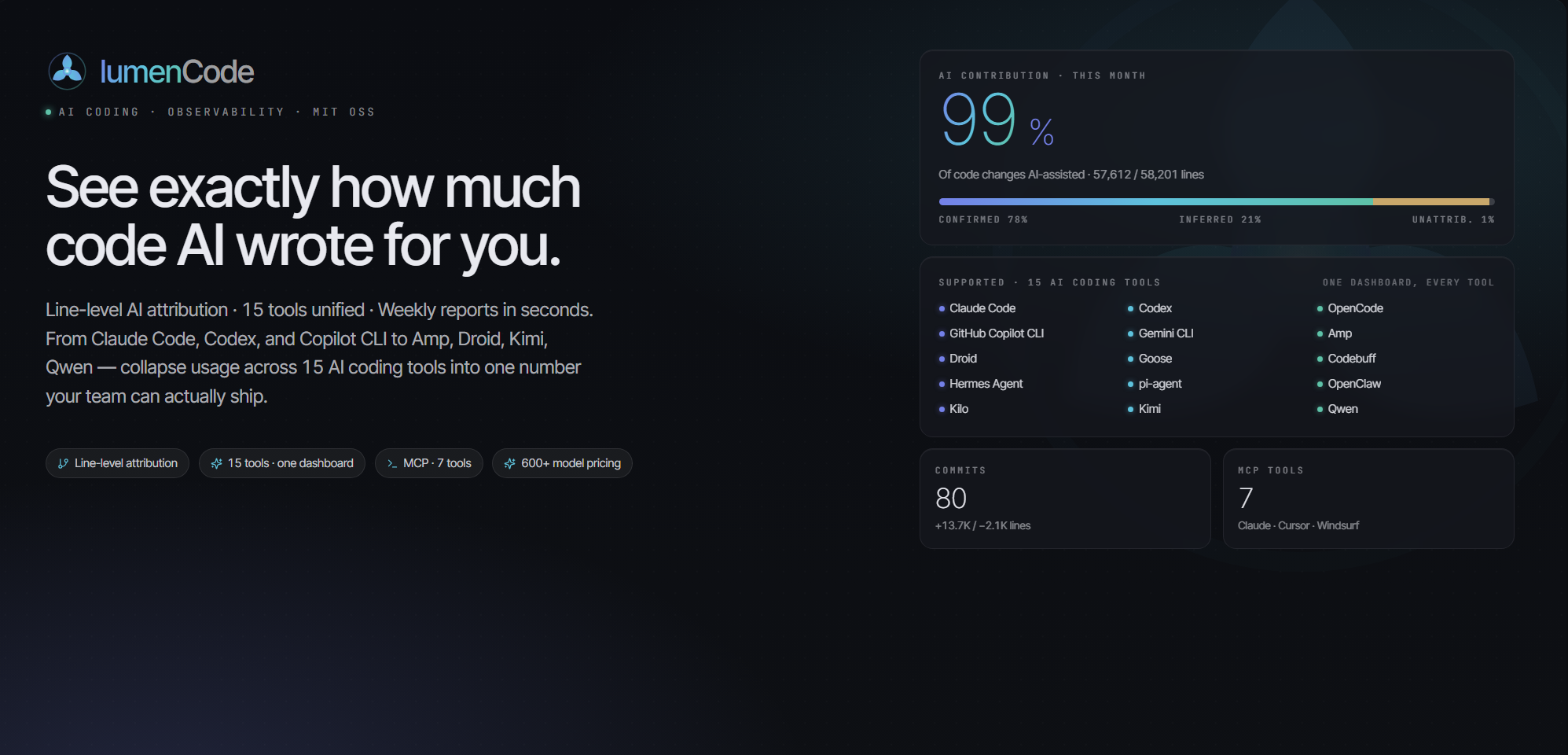Select the 15 tools · one dashboard pill
The image size is (1568, 755).
(x=282, y=463)
